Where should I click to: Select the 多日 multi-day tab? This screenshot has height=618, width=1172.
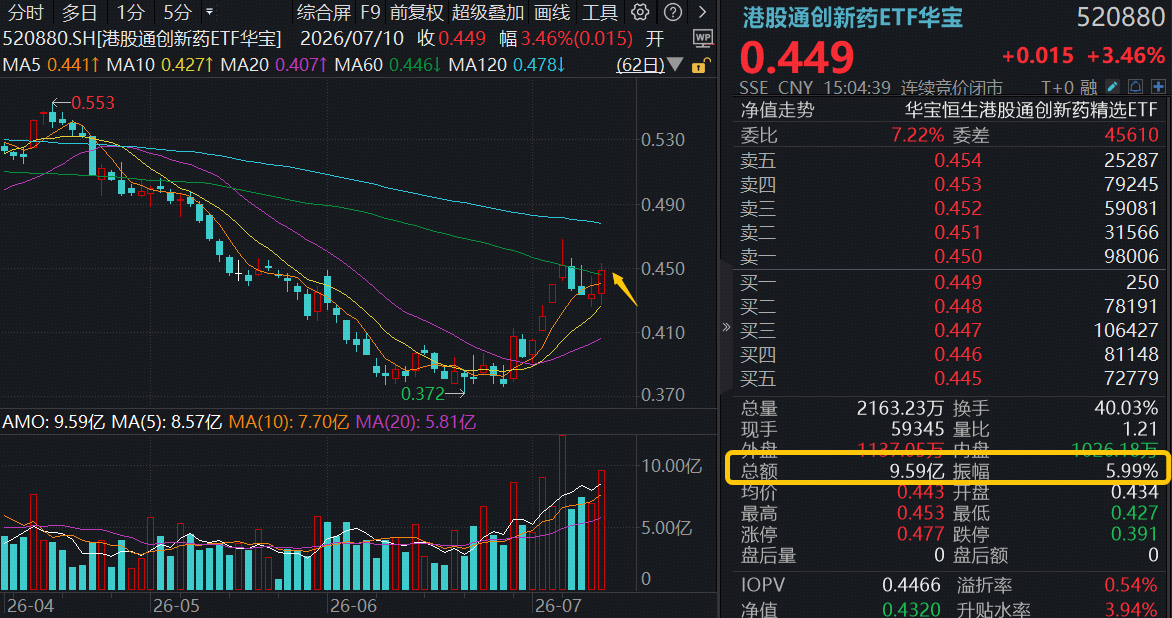point(79,13)
